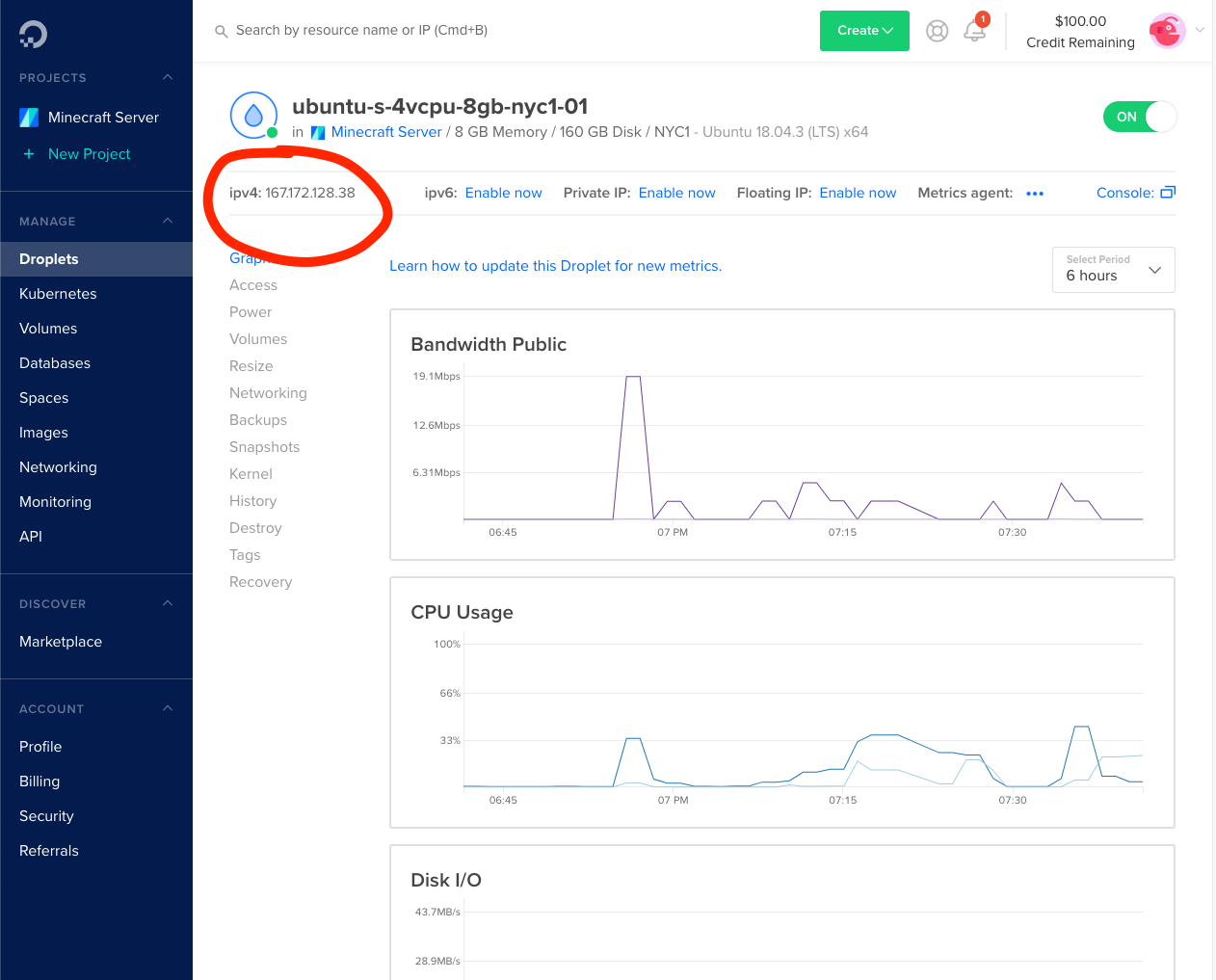
Task: Click the DigitalOcean logo icon
Action: click(x=33, y=35)
